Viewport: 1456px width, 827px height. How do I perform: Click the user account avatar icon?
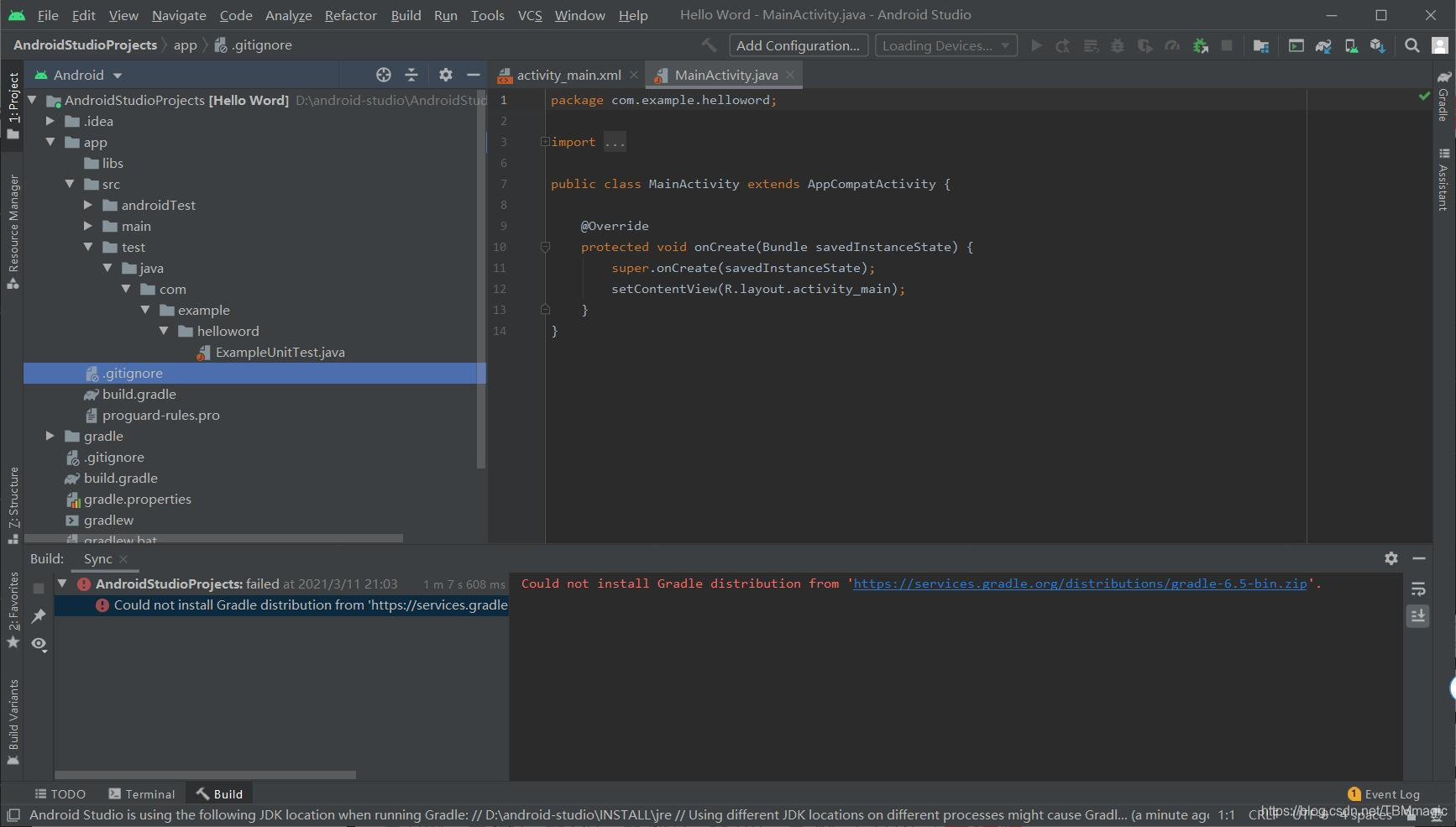pos(1439,45)
